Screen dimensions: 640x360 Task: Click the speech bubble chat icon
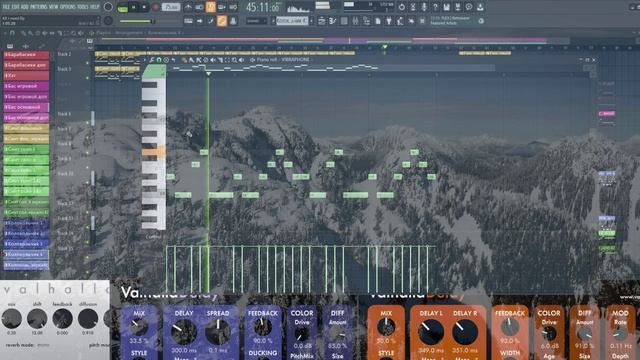tap(469, 7)
